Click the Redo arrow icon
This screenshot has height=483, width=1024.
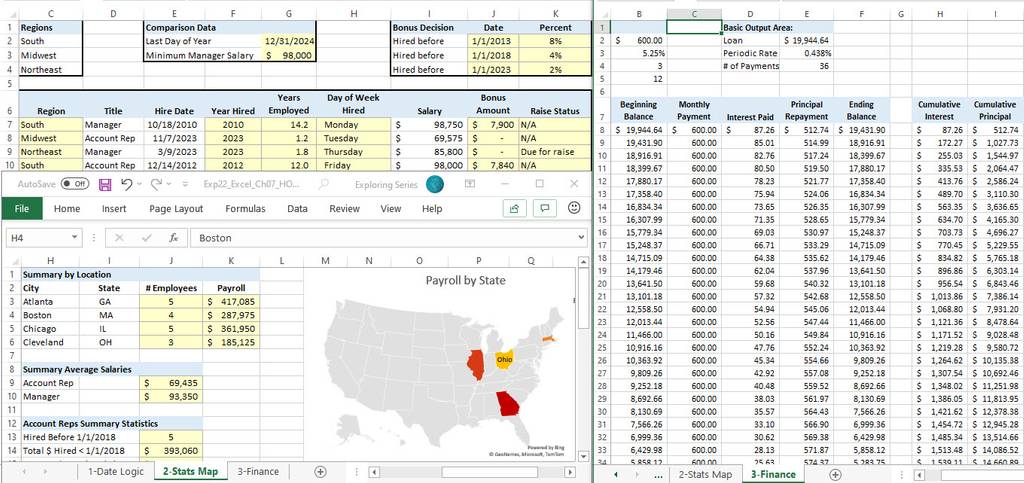point(156,185)
